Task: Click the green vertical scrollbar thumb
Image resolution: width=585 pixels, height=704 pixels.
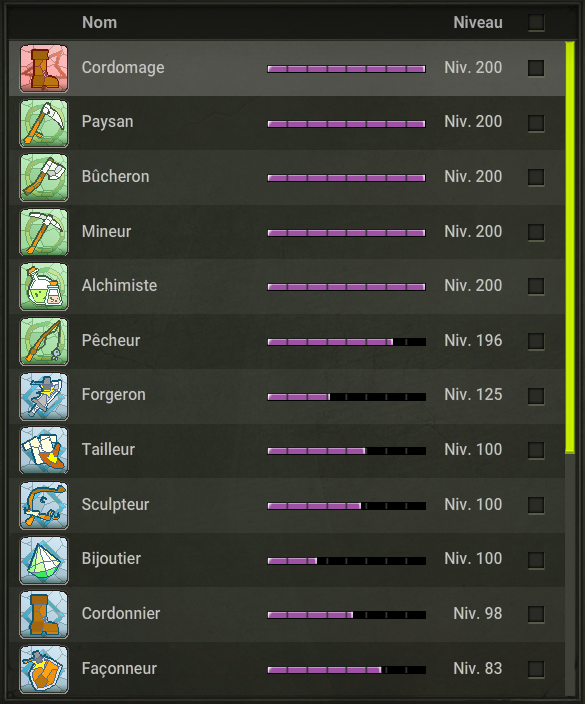Action: tap(570, 247)
